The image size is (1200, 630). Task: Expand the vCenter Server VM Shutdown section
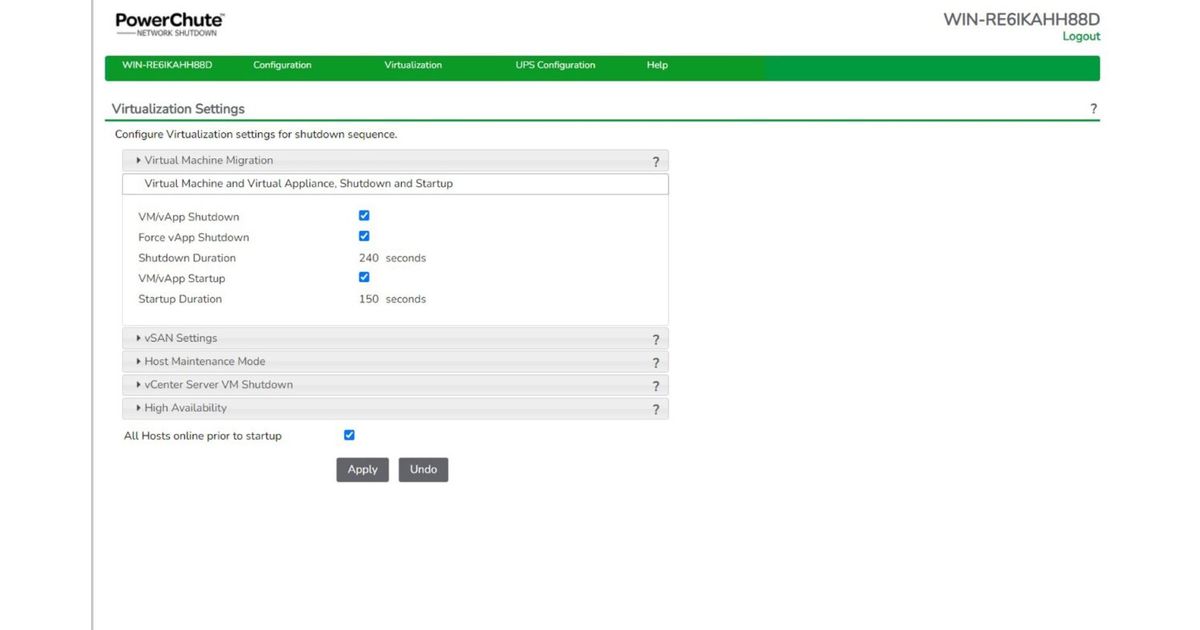click(x=218, y=384)
